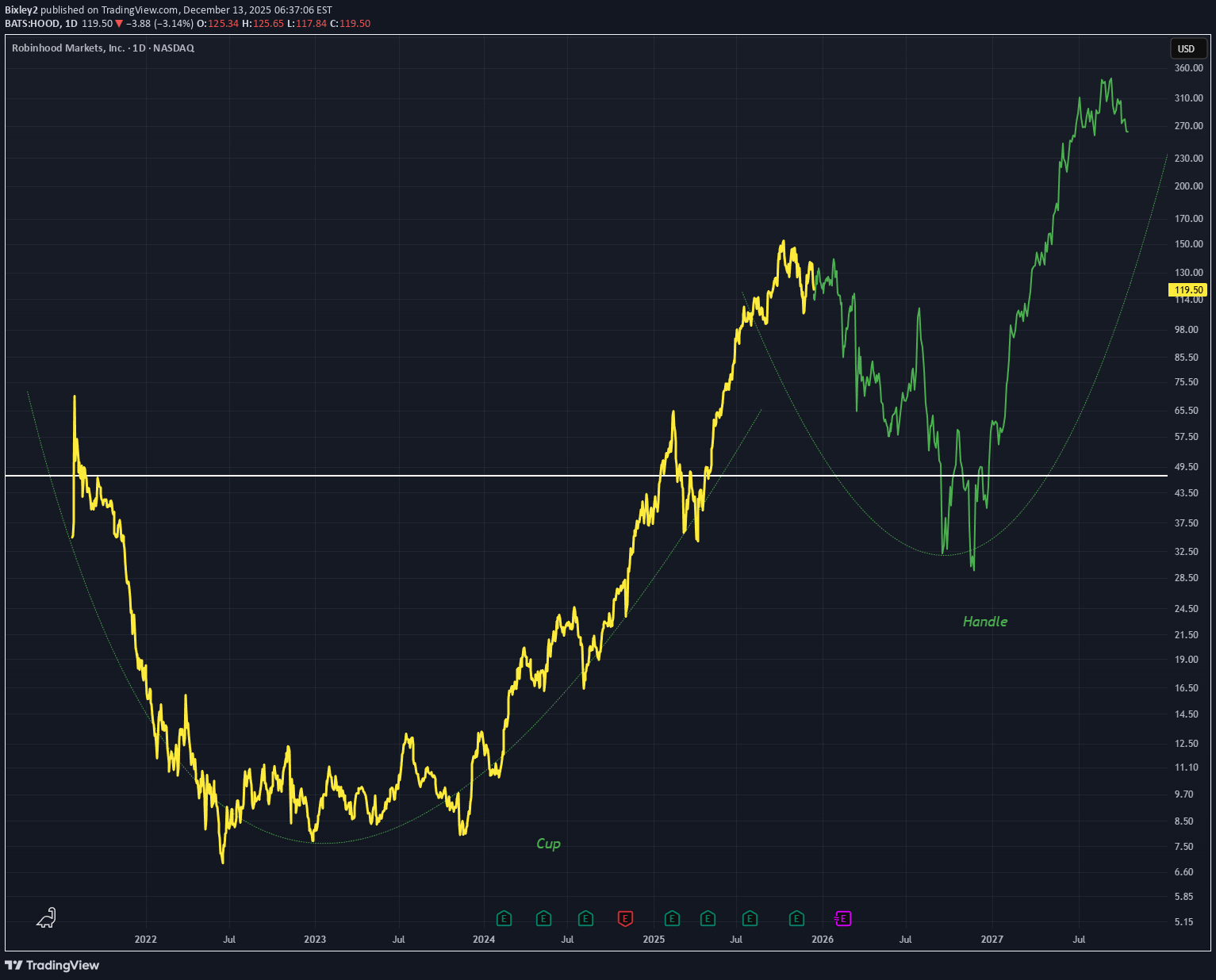Open the USD currency selector
Viewport: 1216px width, 980px height.
1186,49
